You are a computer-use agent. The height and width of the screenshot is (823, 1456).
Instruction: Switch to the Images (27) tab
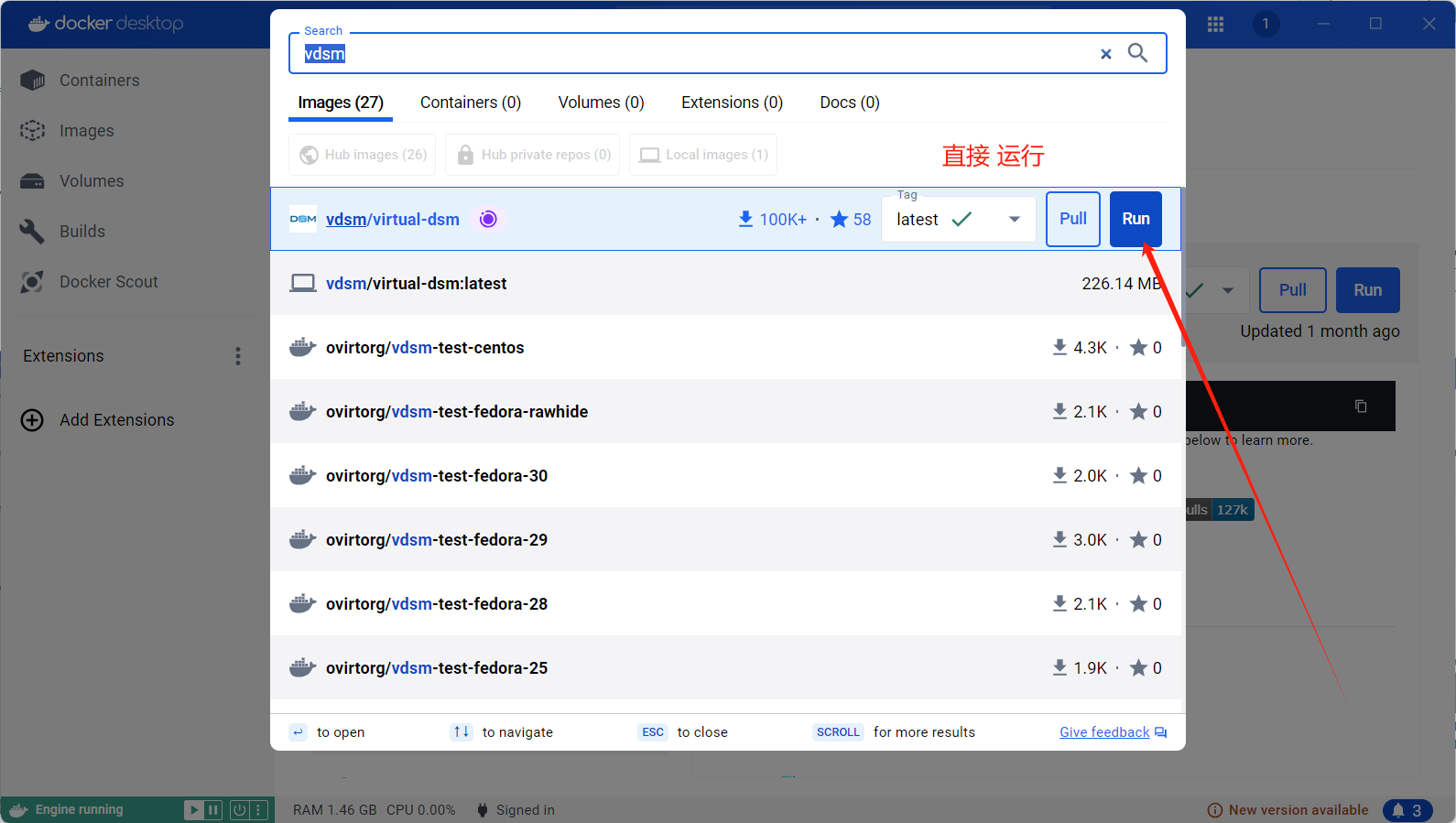coord(341,103)
